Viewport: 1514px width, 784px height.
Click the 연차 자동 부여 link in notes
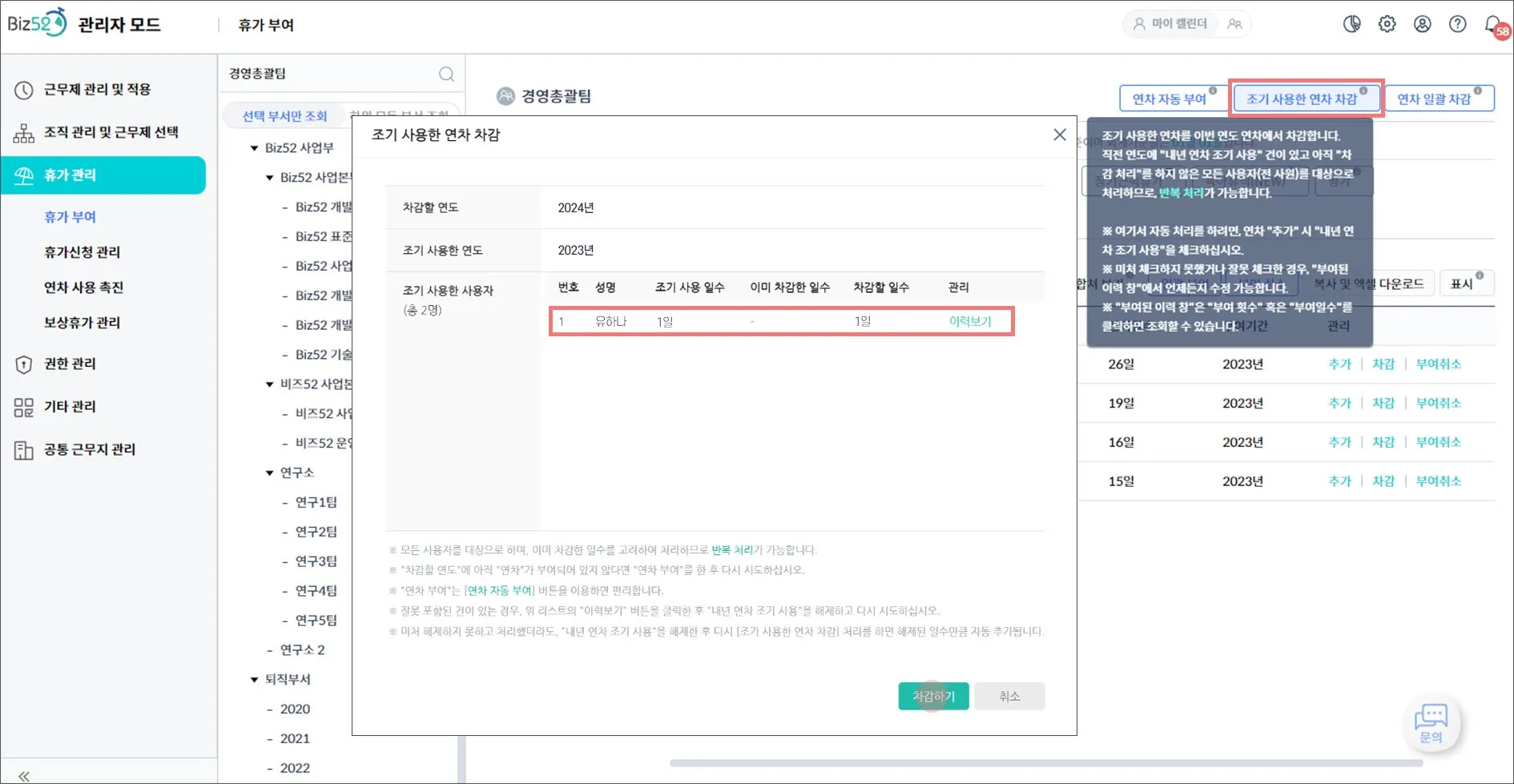[x=499, y=591]
